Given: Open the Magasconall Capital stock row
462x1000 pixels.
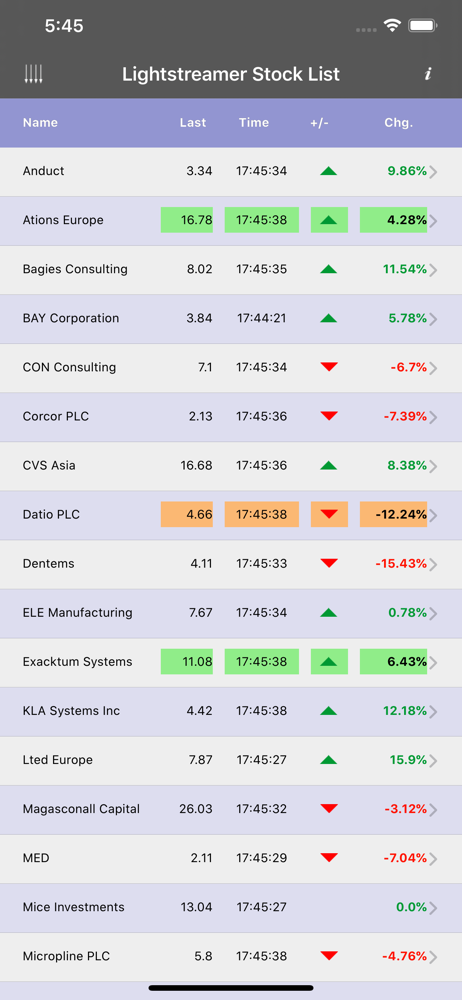Looking at the screenshot, I should pyautogui.click(x=231, y=809).
